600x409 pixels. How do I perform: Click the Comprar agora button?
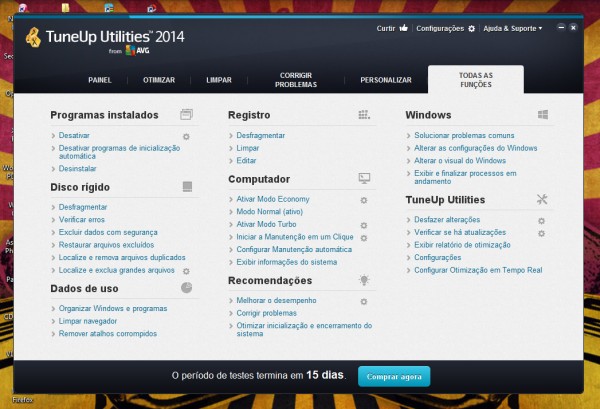394,376
